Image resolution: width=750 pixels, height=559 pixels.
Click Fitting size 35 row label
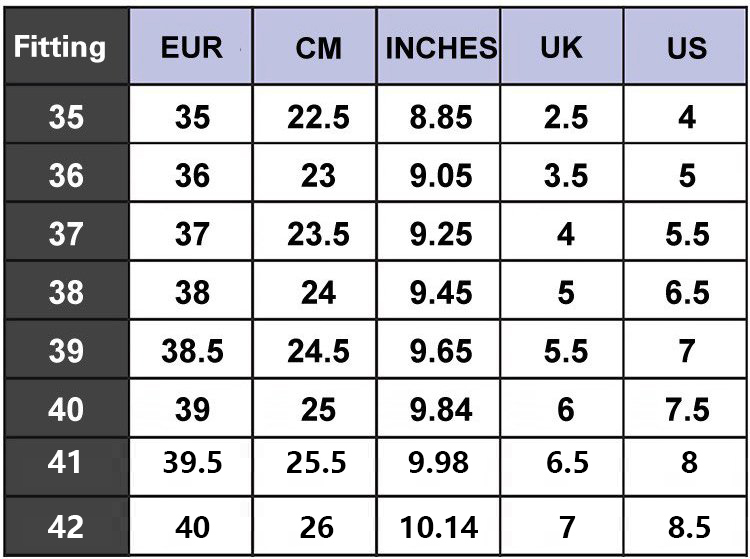coord(66,118)
